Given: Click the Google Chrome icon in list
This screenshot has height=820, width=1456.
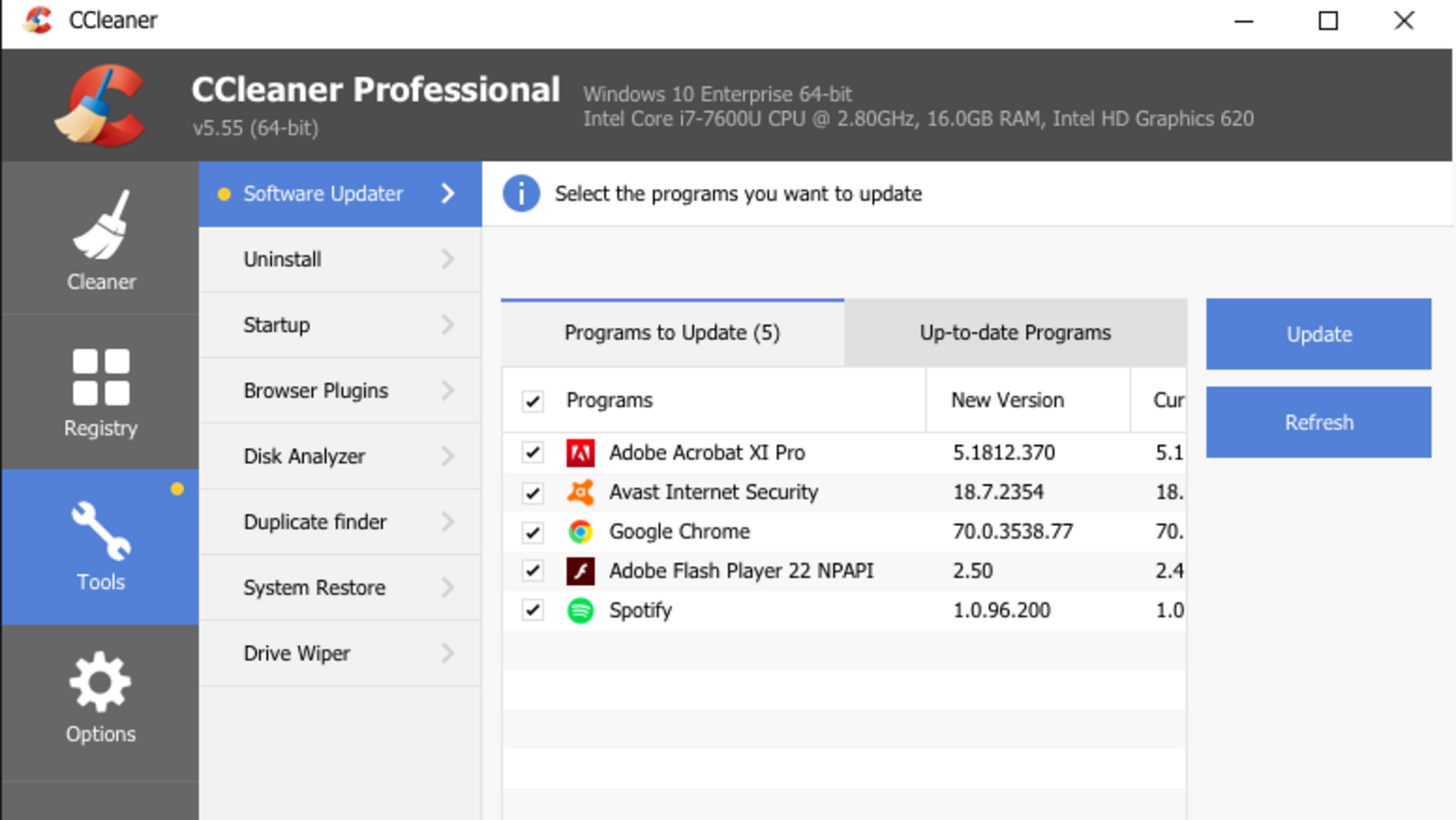Looking at the screenshot, I should pos(580,531).
